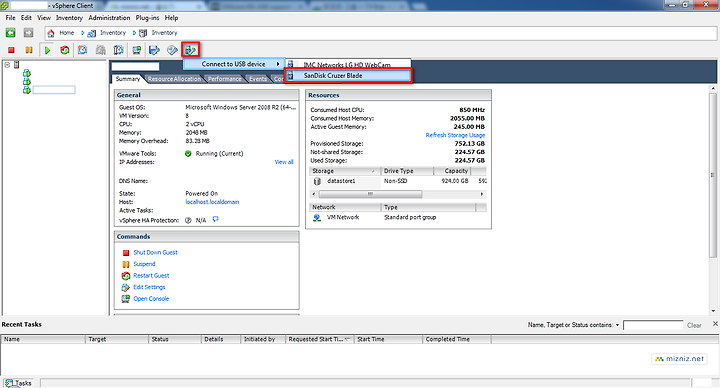Image resolution: width=720 pixels, height=388 pixels.
Task: Click the green Power On play button
Action: [47, 50]
